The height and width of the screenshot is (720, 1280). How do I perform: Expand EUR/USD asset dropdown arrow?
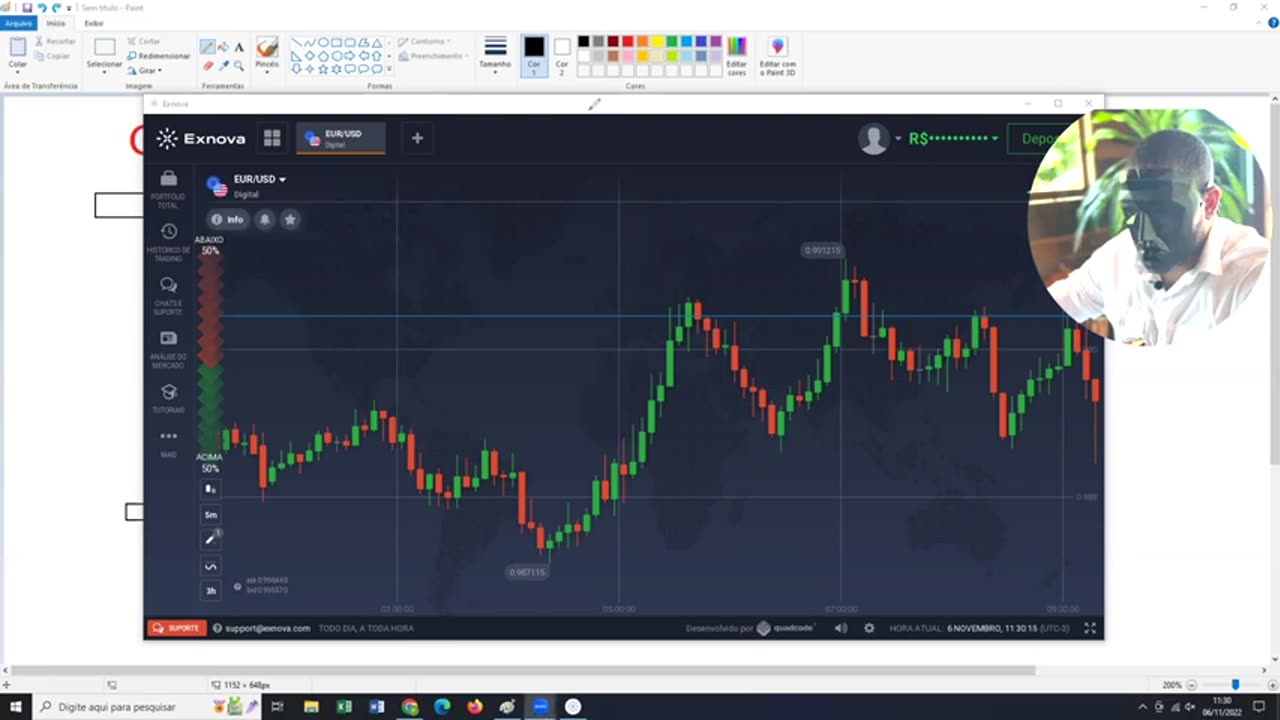click(x=282, y=179)
